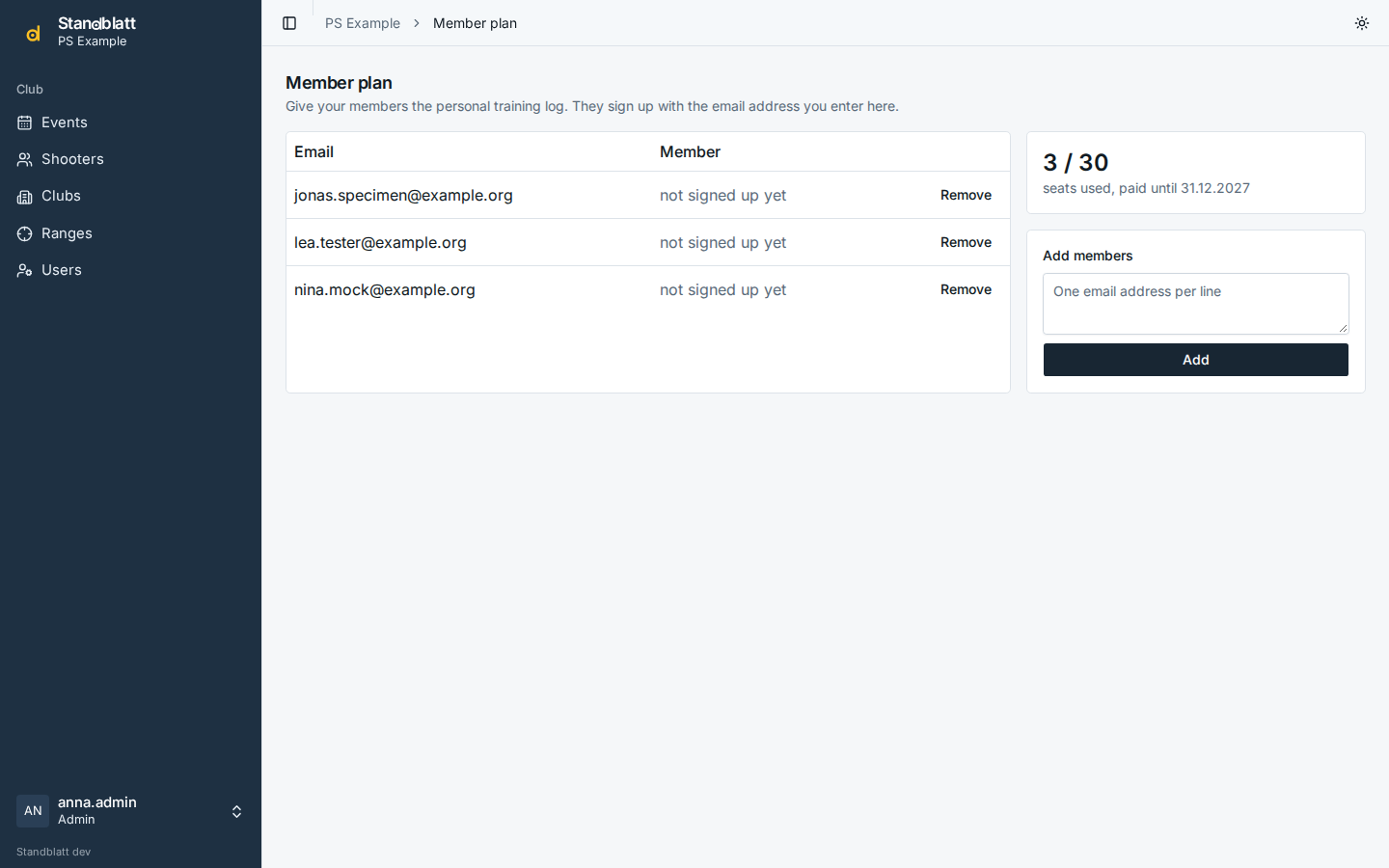This screenshot has width=1389, height=868.
Task: Toggle the sidebar panel icon
Action: pos(289,23)
